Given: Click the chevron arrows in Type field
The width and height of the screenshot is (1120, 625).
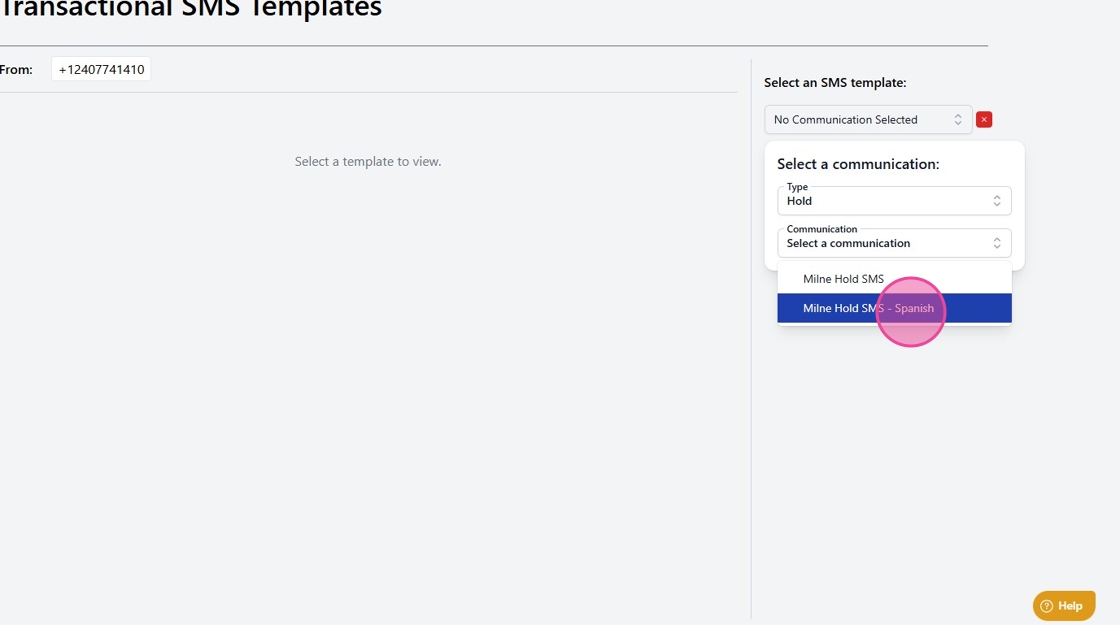Looking at the screenshot, I should pyautogui.click(x=997, y=201).
